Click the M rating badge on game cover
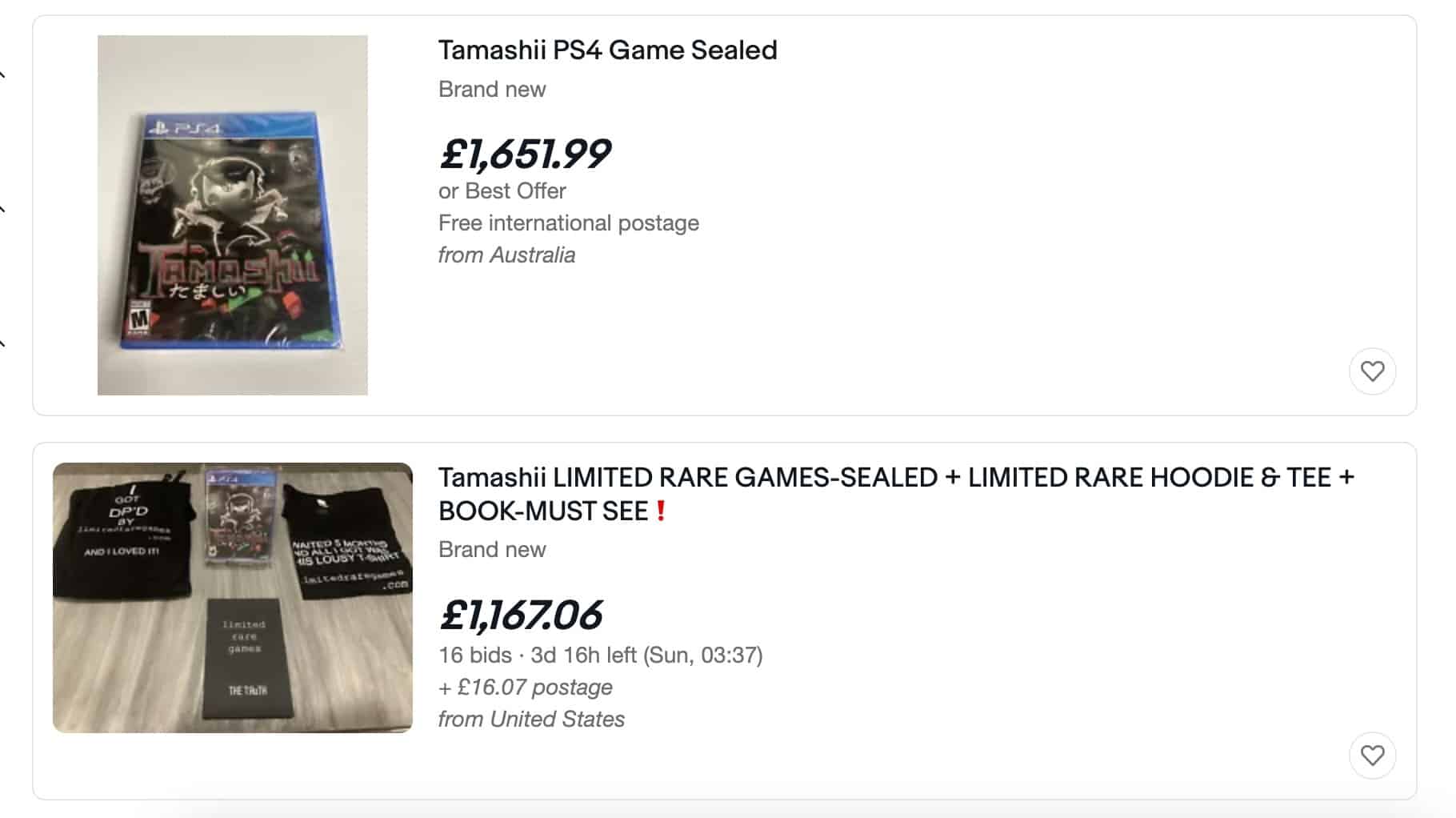 pos(140,319)
